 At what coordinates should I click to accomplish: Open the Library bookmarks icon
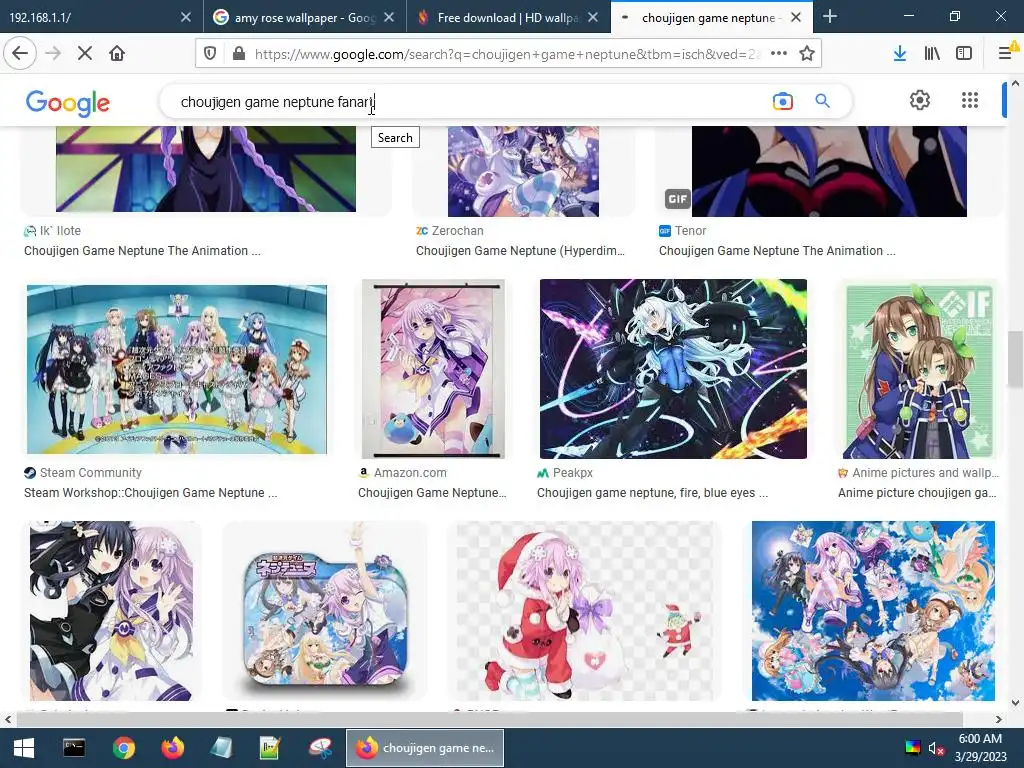pos(932,54)
